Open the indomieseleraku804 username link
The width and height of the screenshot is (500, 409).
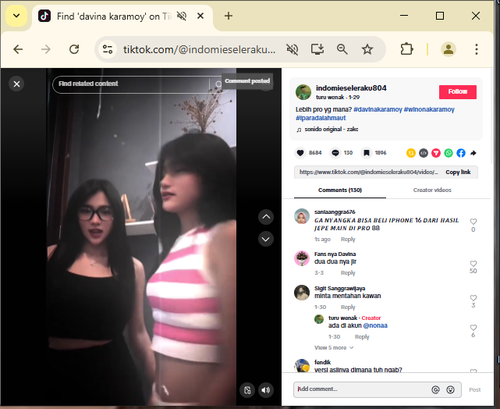point(351,88)
